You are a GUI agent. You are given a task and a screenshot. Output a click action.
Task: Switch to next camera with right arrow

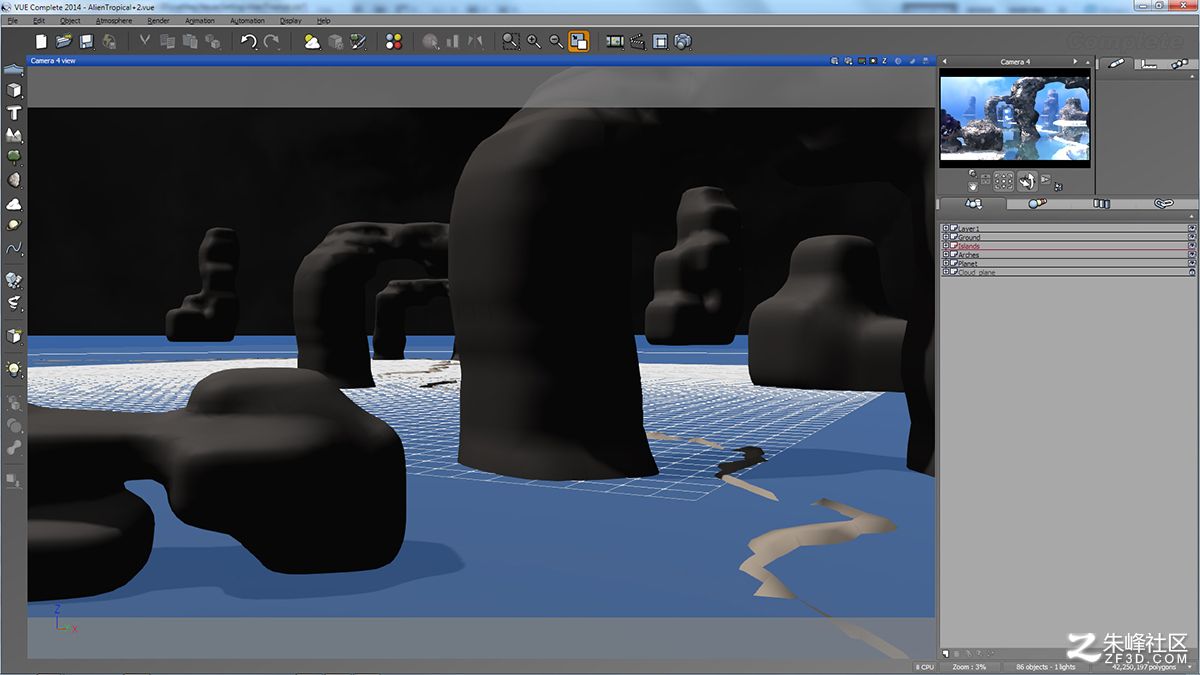pyautogui.click(x=1076, y=62)
